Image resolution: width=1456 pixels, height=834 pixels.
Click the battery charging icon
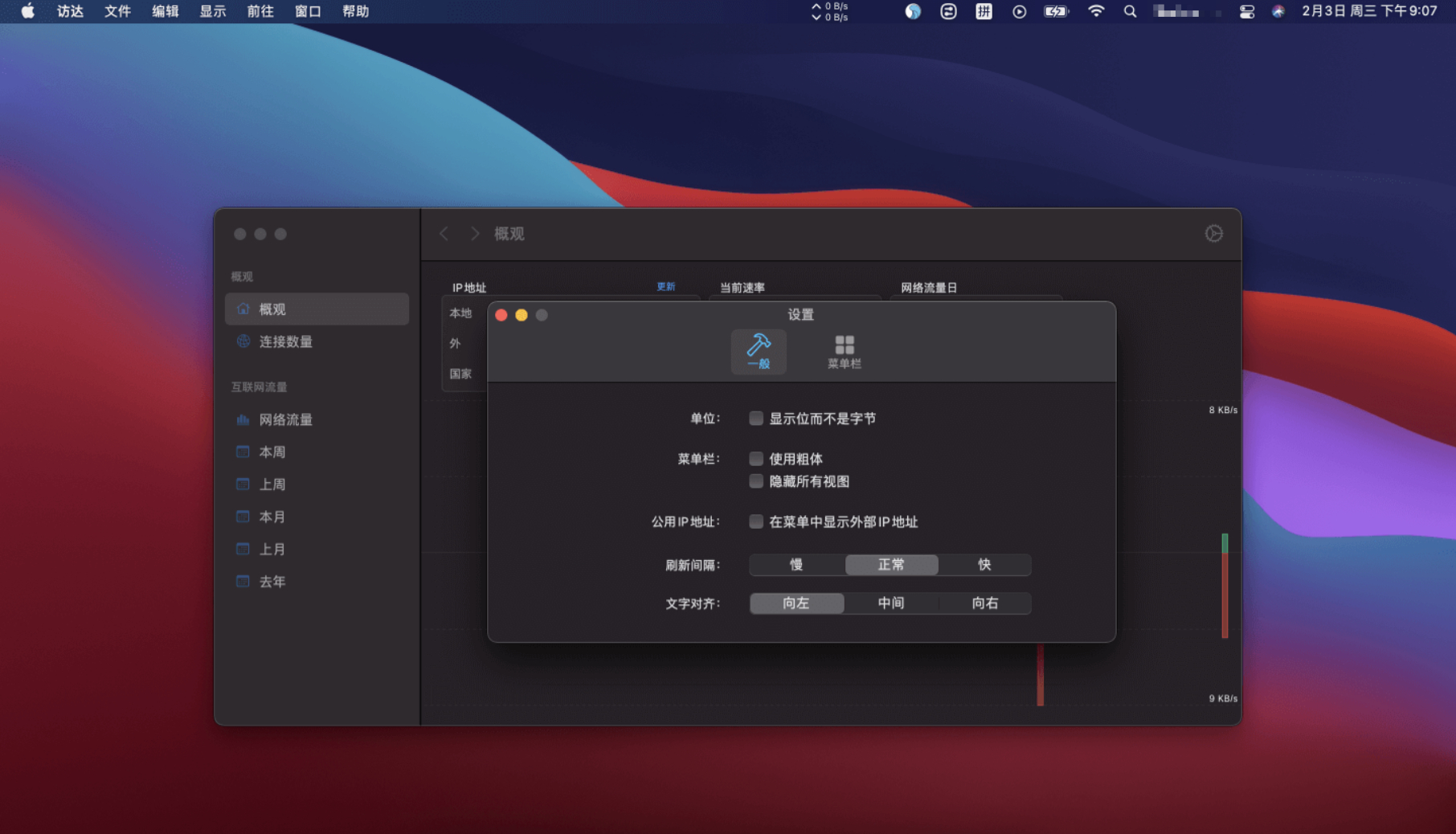click(1055, 11)
